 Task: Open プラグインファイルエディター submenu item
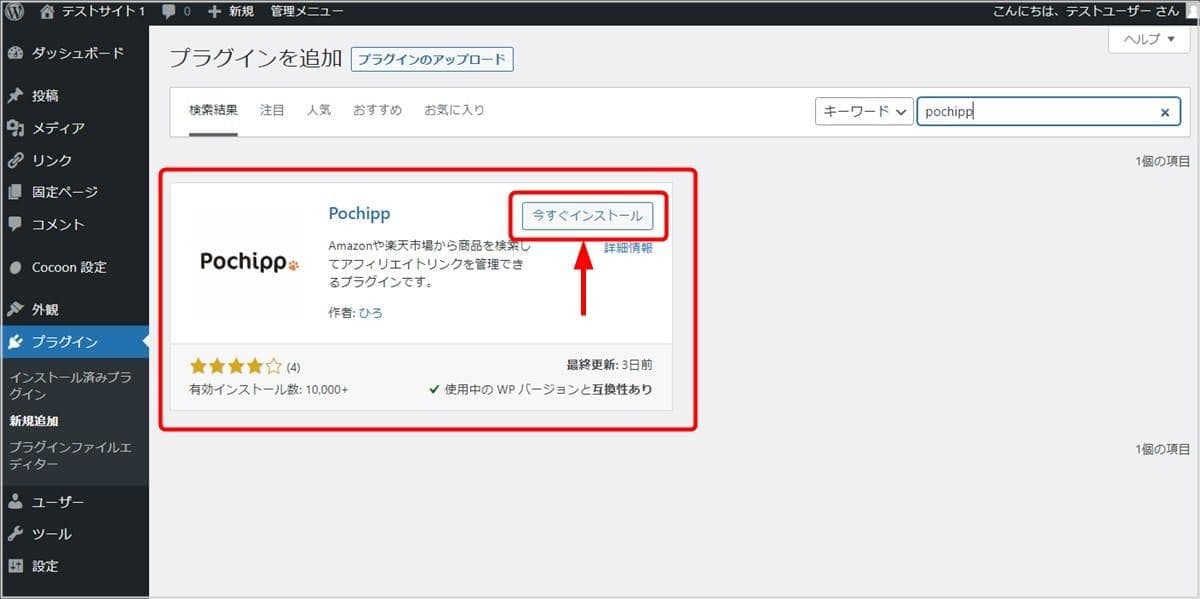click(x=70, y=455)
